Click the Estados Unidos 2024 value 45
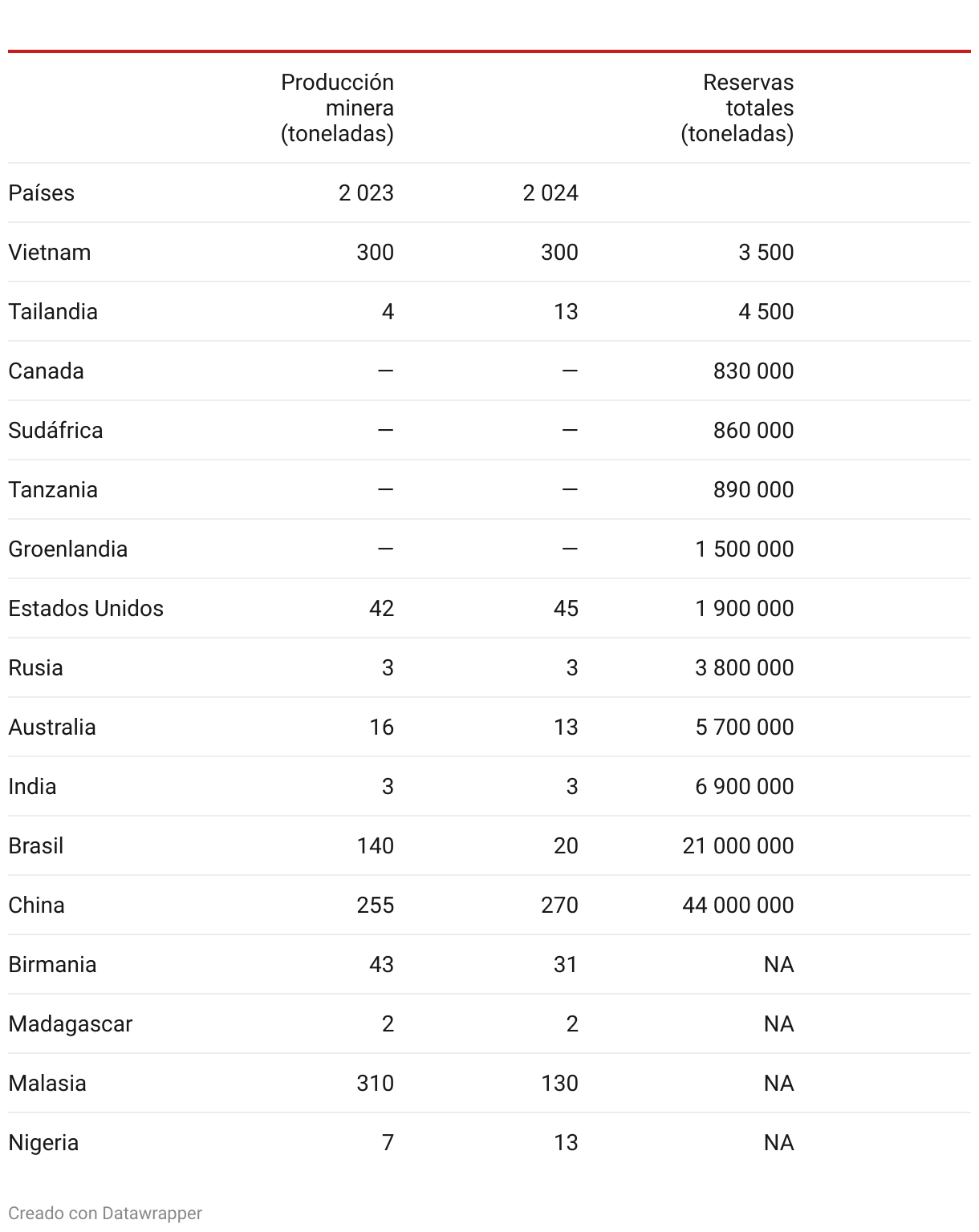This screenshot has height=1232, width=979. click(x=566, y=608)
